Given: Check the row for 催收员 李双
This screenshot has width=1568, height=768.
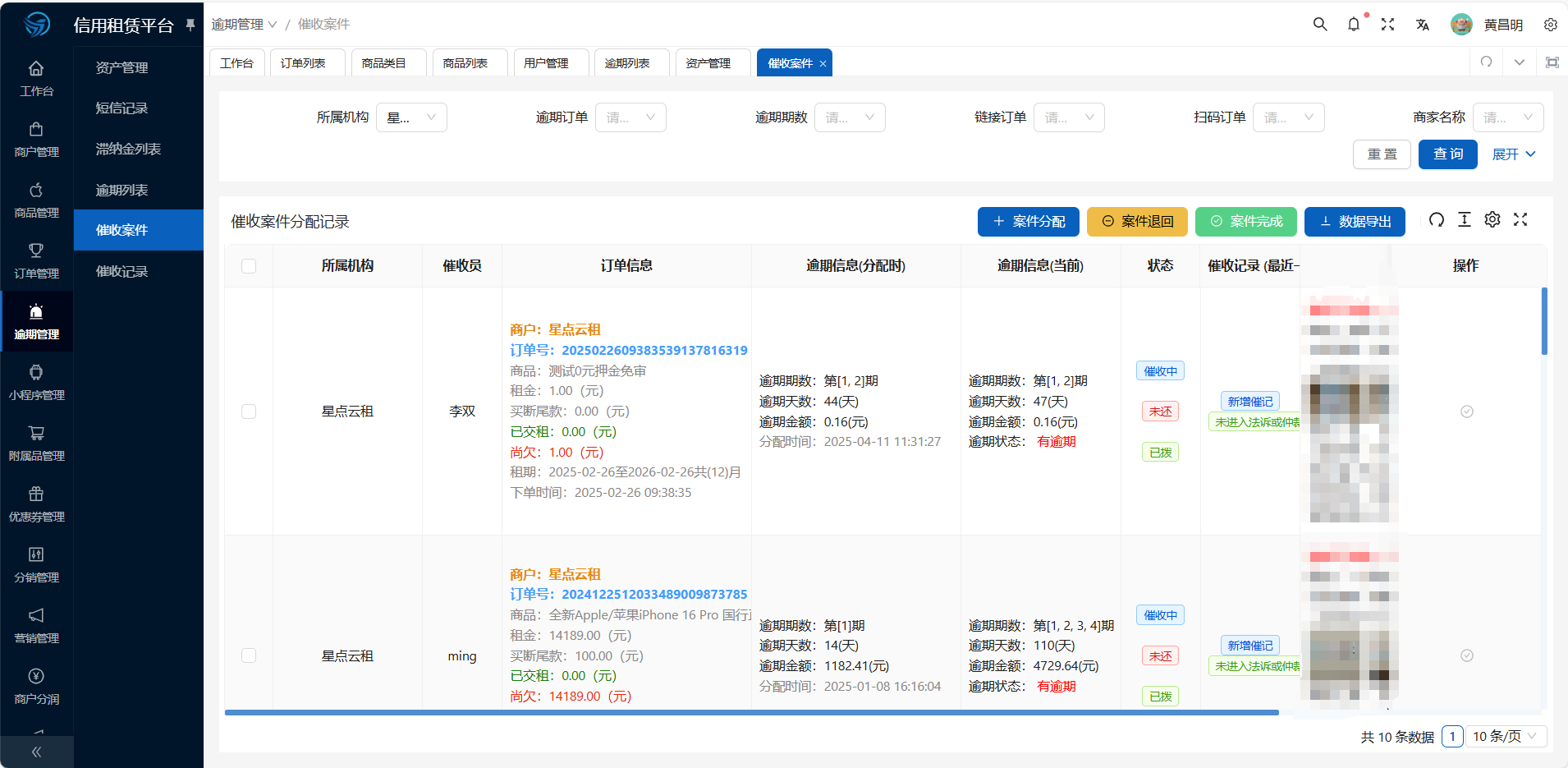Looking at the screenshot, I should pos(249,412).
